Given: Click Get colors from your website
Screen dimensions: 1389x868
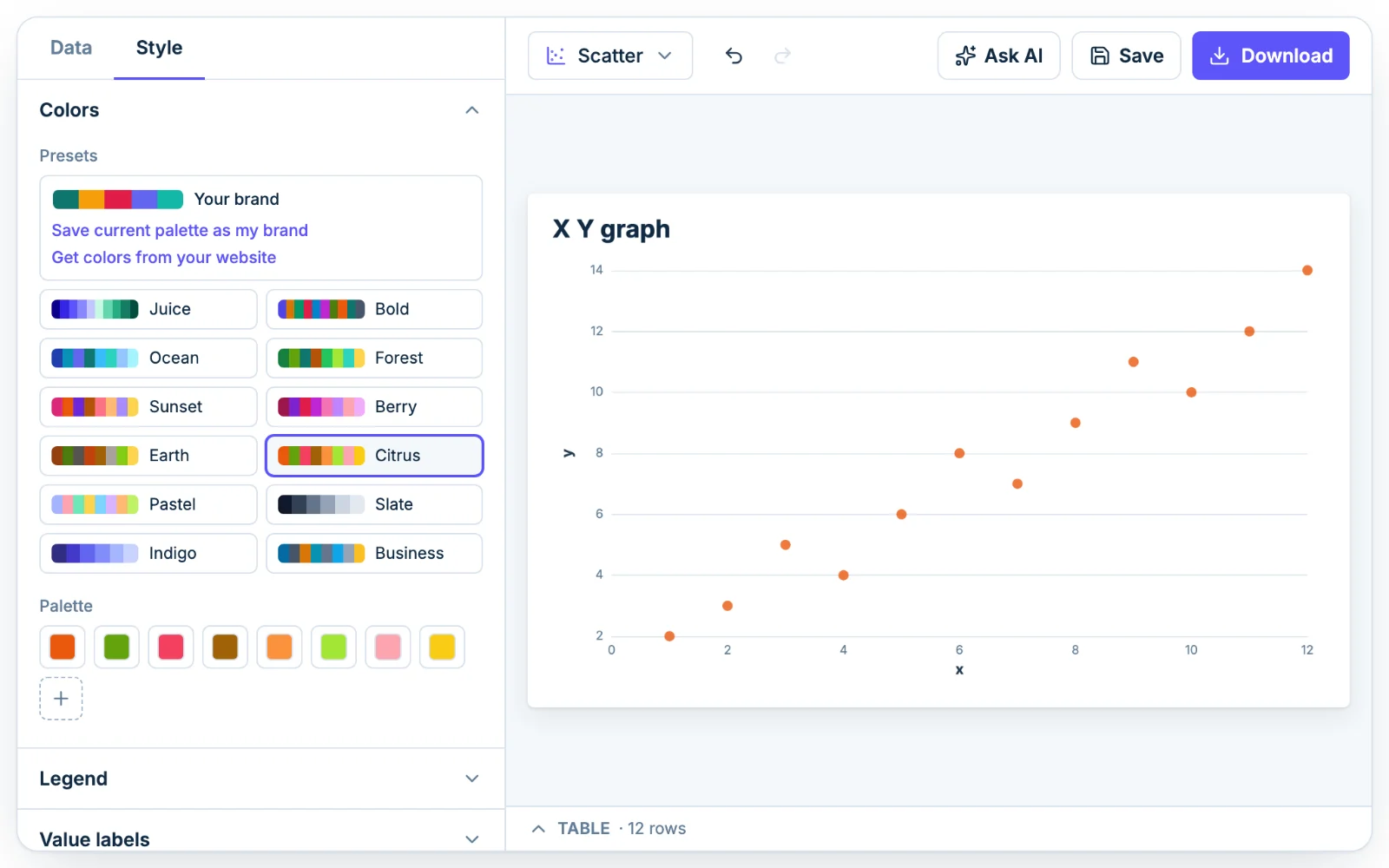Looking at the screenshot, I should 164,257.
